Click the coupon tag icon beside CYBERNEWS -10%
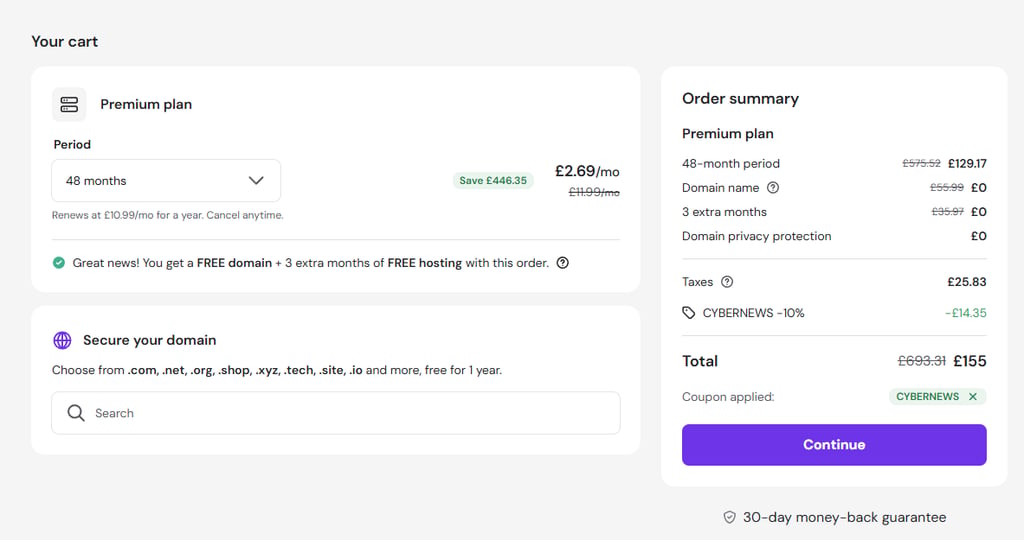1024x540 pixels. click(688, 313)
